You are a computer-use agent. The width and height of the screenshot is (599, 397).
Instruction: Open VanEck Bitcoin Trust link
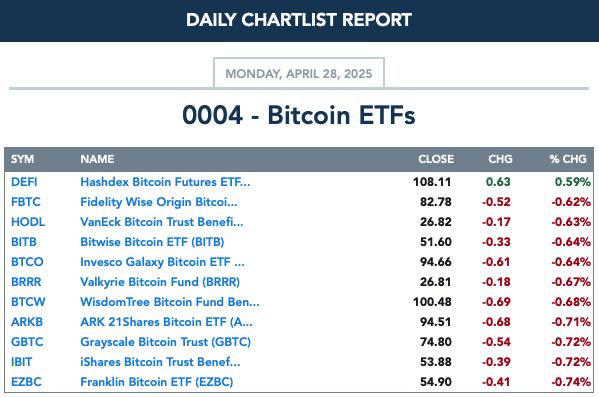[x=162, y=222]
